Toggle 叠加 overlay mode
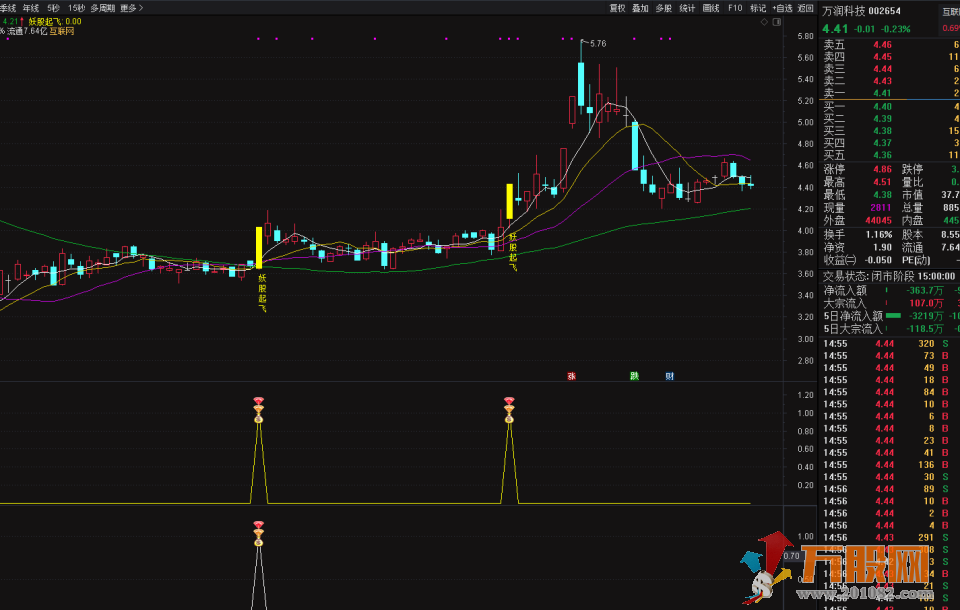This screenshot has height=610, width=960. tap(640, 7)
